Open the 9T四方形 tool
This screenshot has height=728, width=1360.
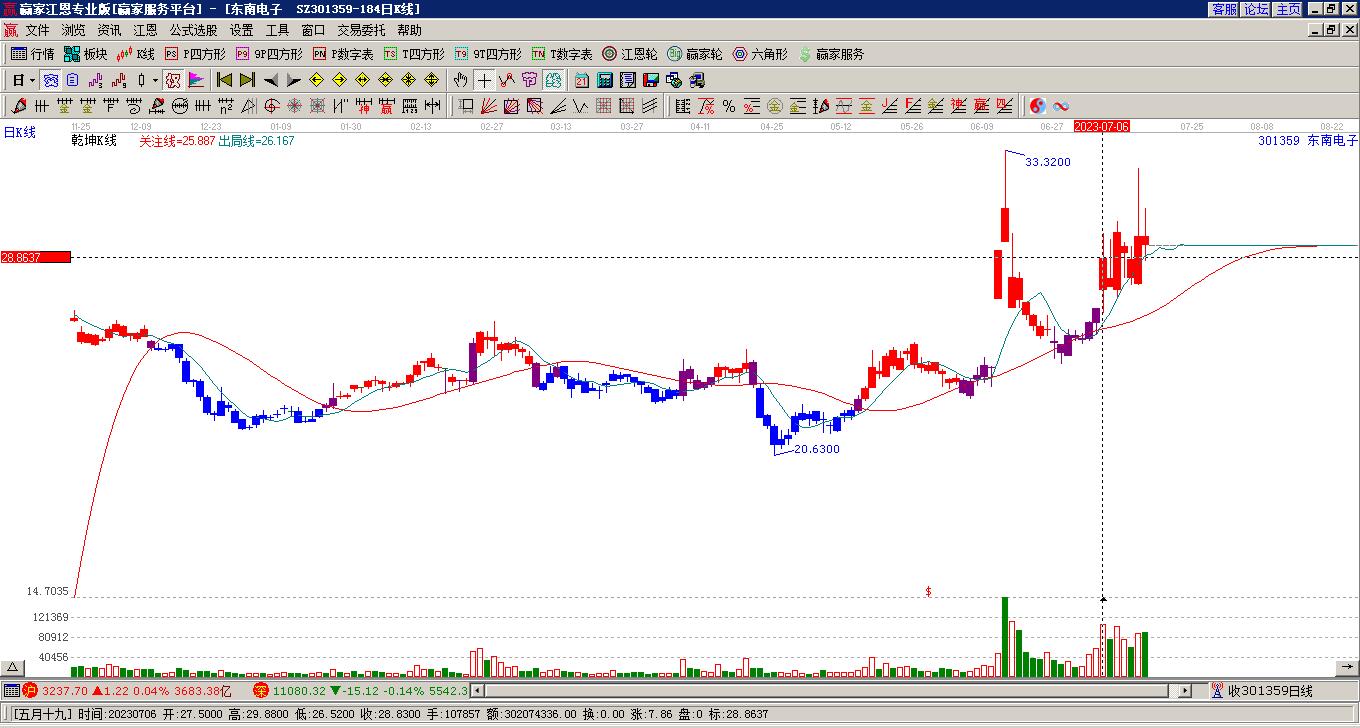[488, 54]
